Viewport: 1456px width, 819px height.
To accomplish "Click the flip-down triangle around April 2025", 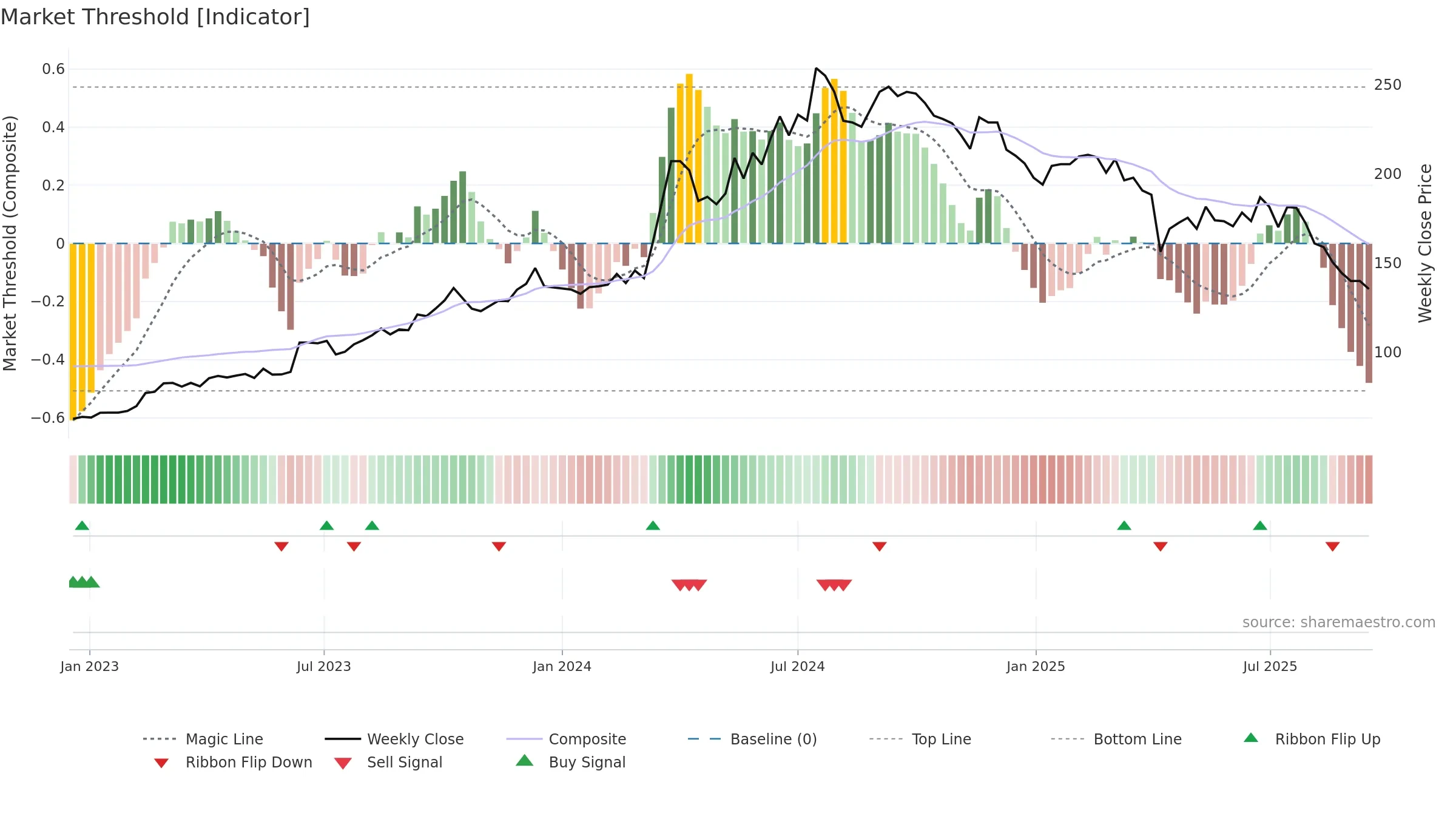I will coord(1161,547).
